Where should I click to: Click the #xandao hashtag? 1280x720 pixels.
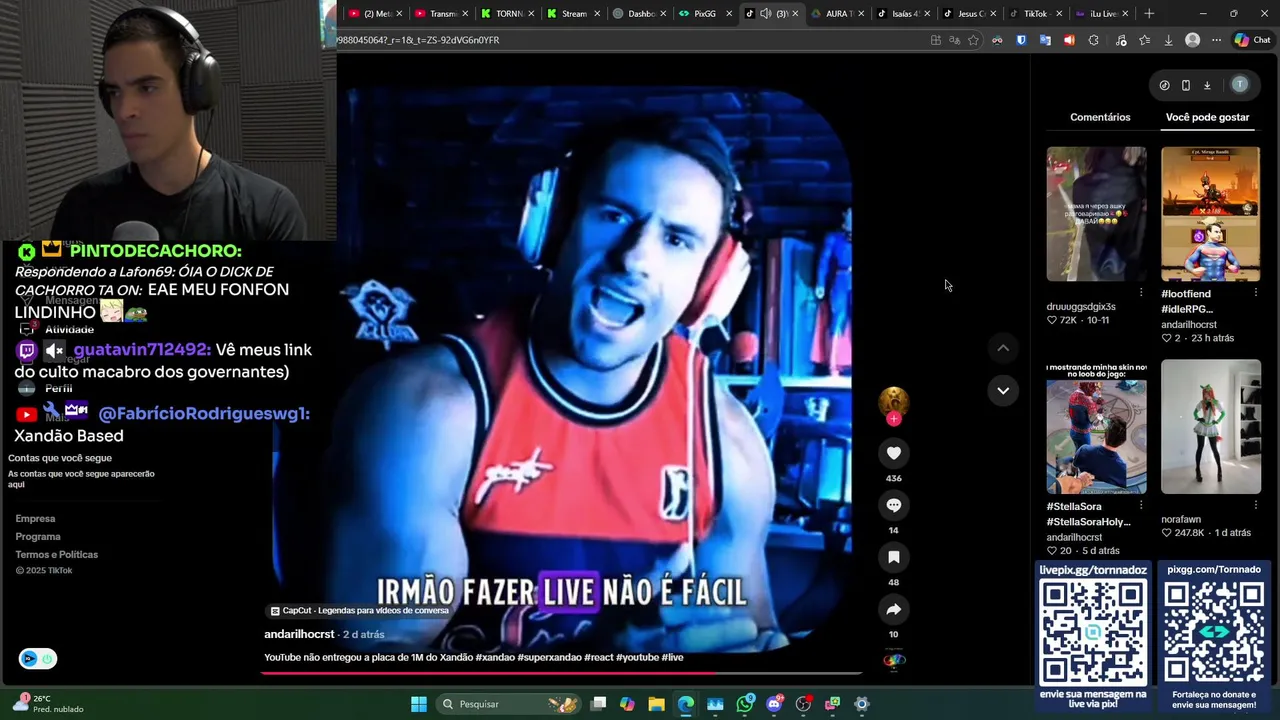(x=494, y=657)
